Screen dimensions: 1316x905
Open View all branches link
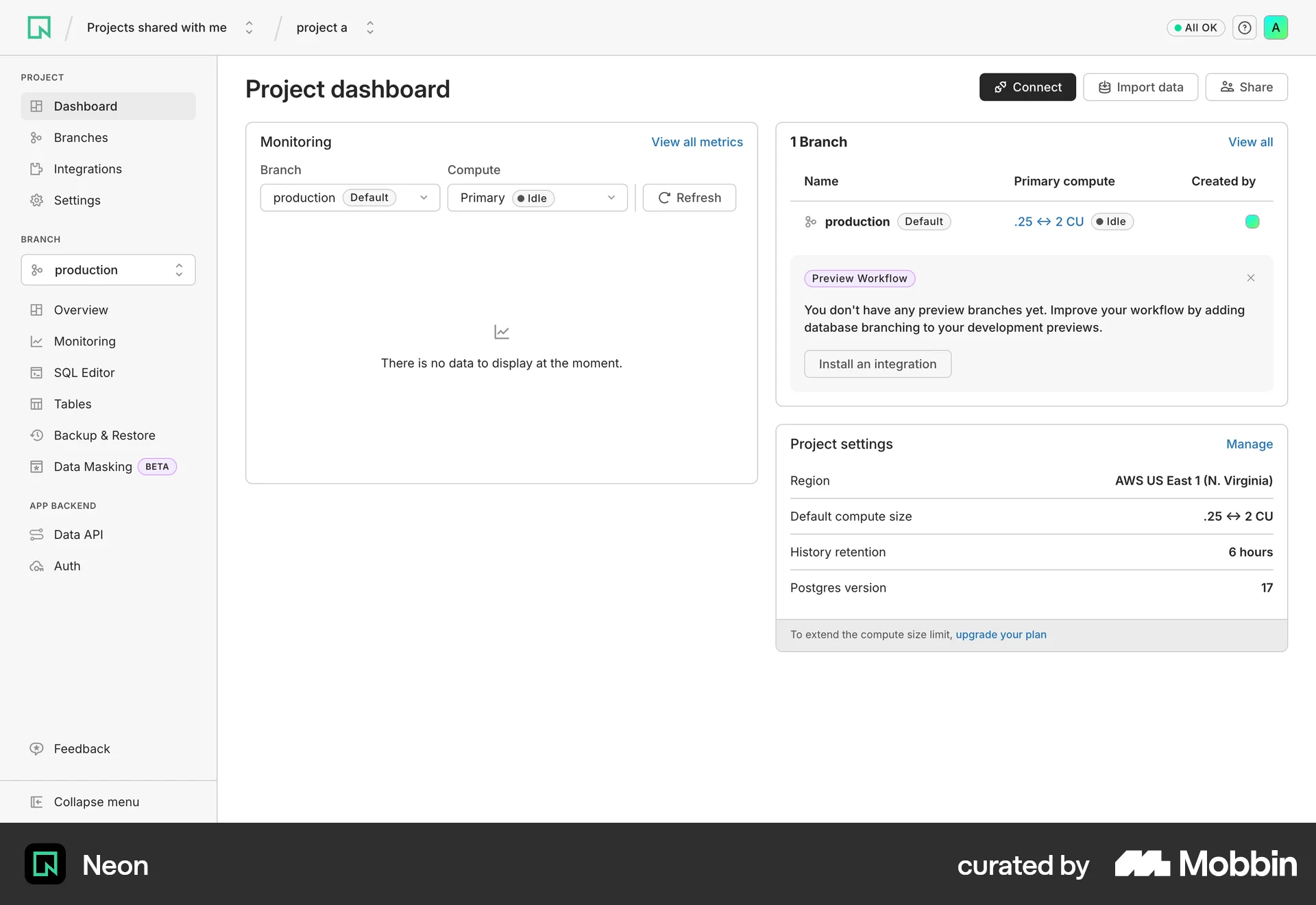coord(1250,142)
